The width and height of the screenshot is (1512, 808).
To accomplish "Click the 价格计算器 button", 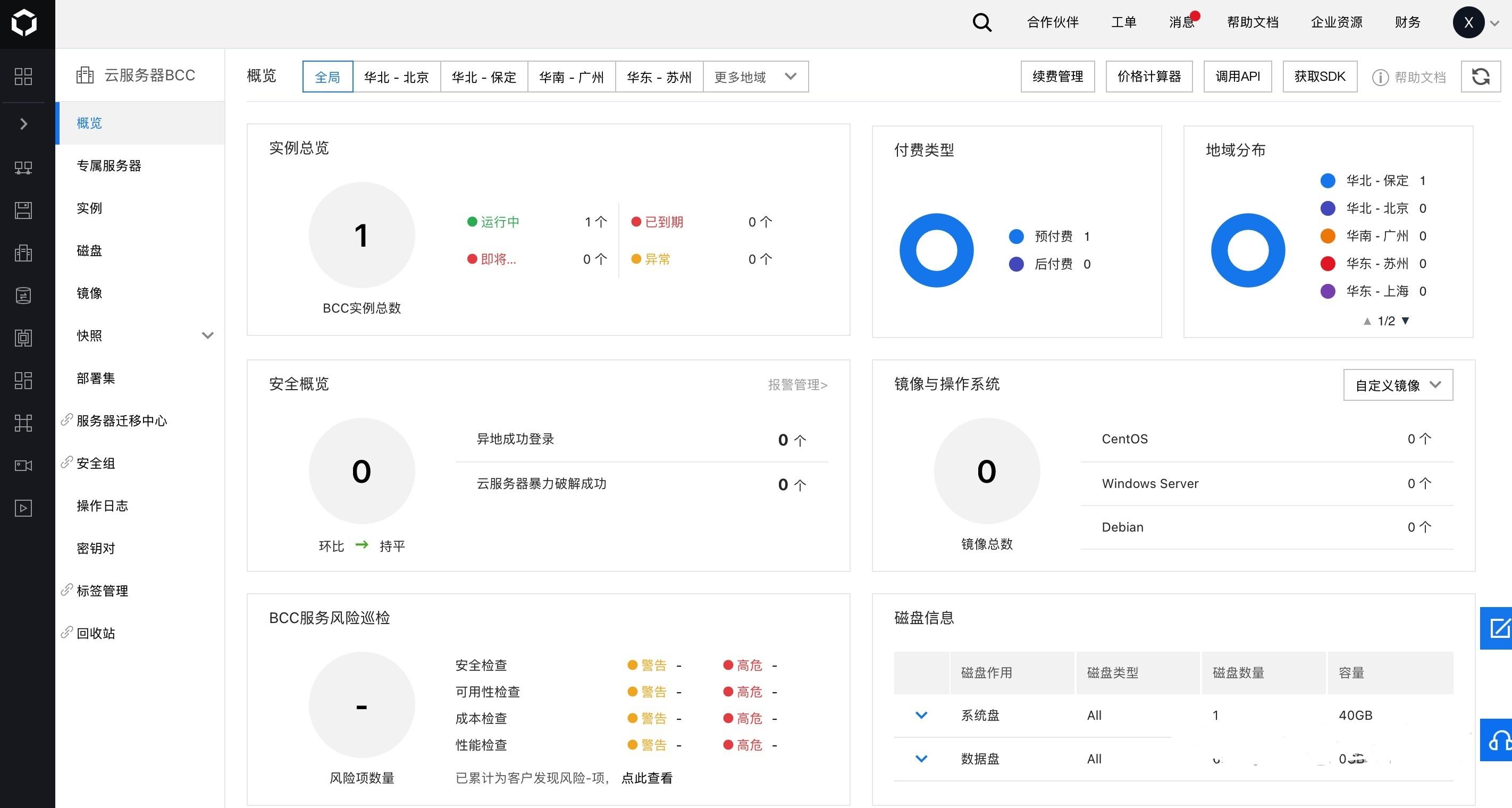I will point(1149,77).
